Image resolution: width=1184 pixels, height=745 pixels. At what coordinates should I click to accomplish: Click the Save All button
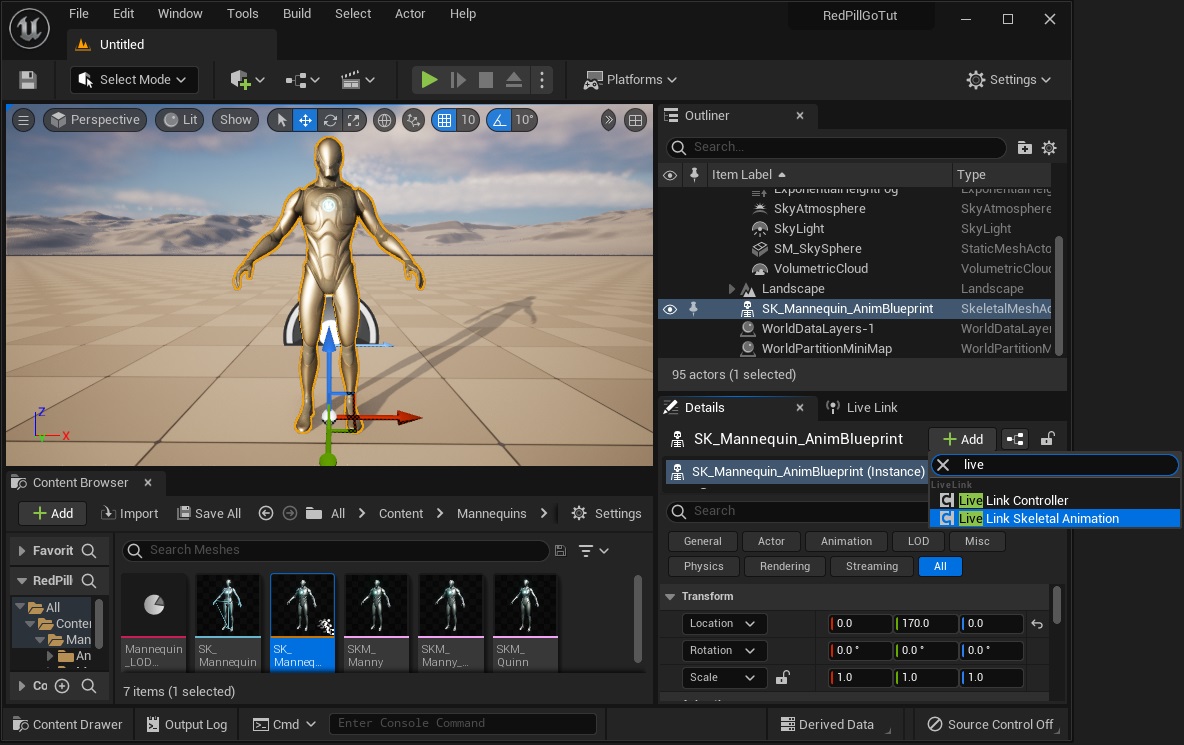pos(209,514)
